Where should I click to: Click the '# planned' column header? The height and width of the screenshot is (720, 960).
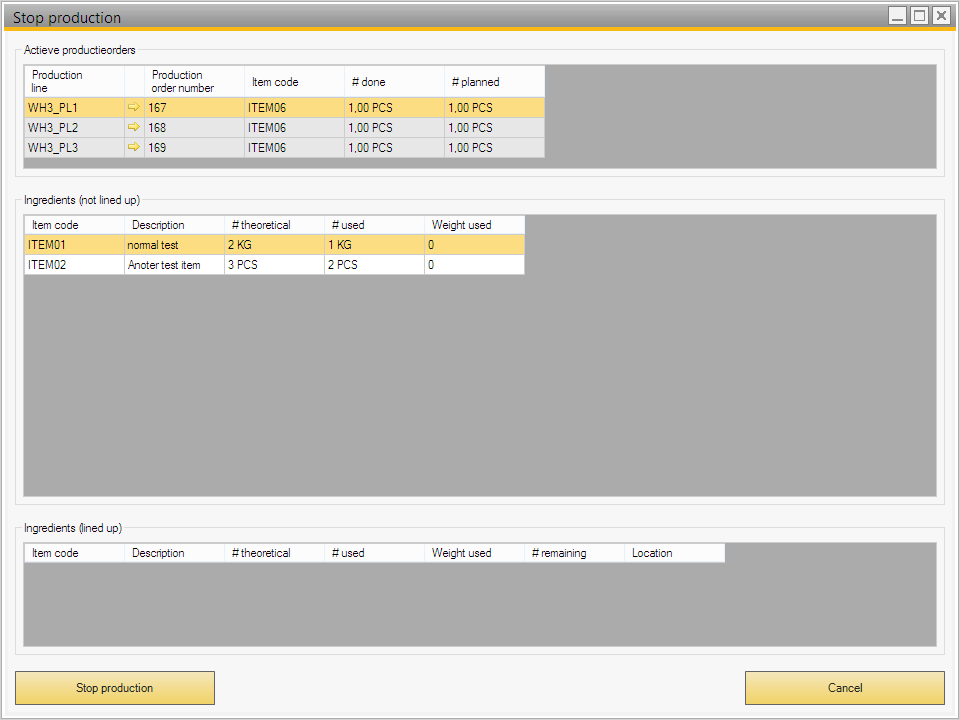494,82
